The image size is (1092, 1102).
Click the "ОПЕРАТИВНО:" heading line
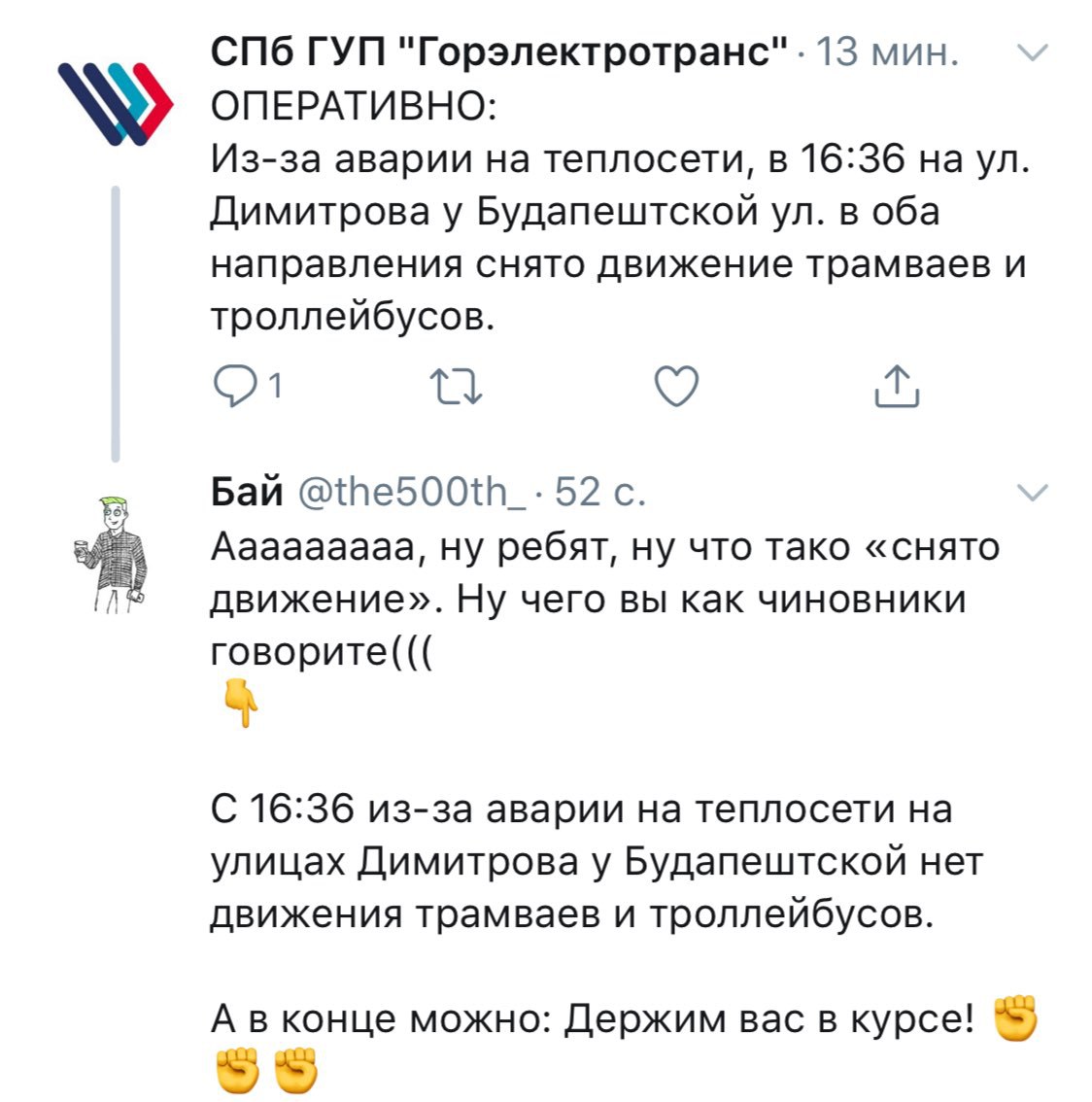(354, 105)
